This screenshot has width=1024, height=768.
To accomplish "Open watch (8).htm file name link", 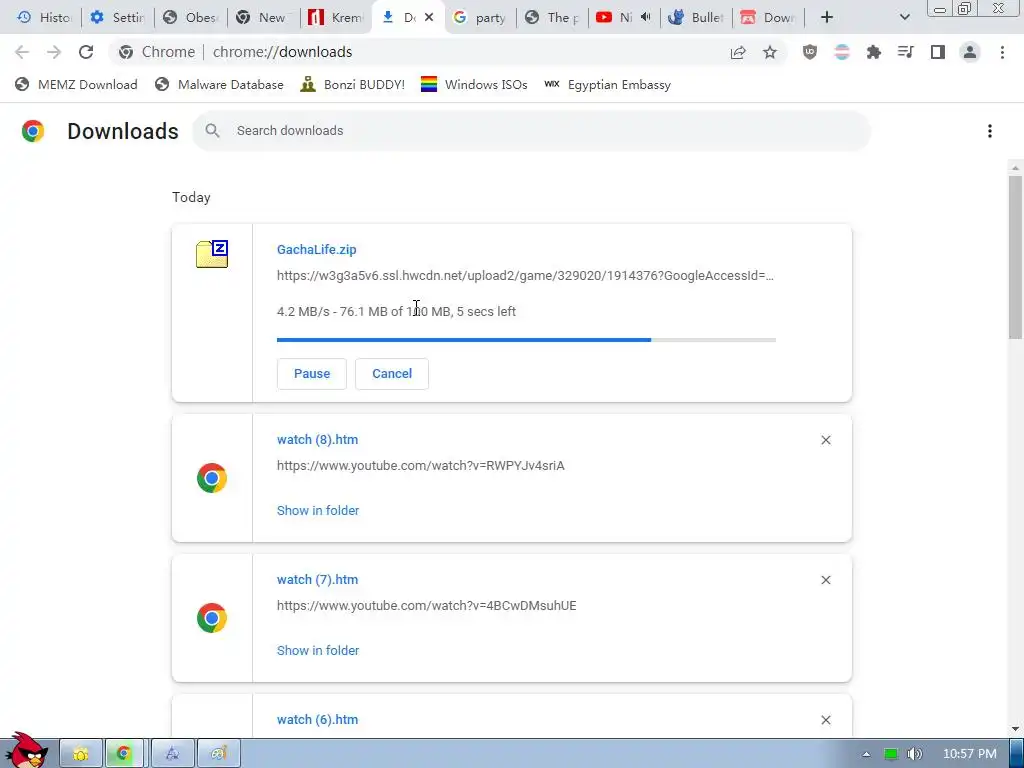I will coord(317,440).
